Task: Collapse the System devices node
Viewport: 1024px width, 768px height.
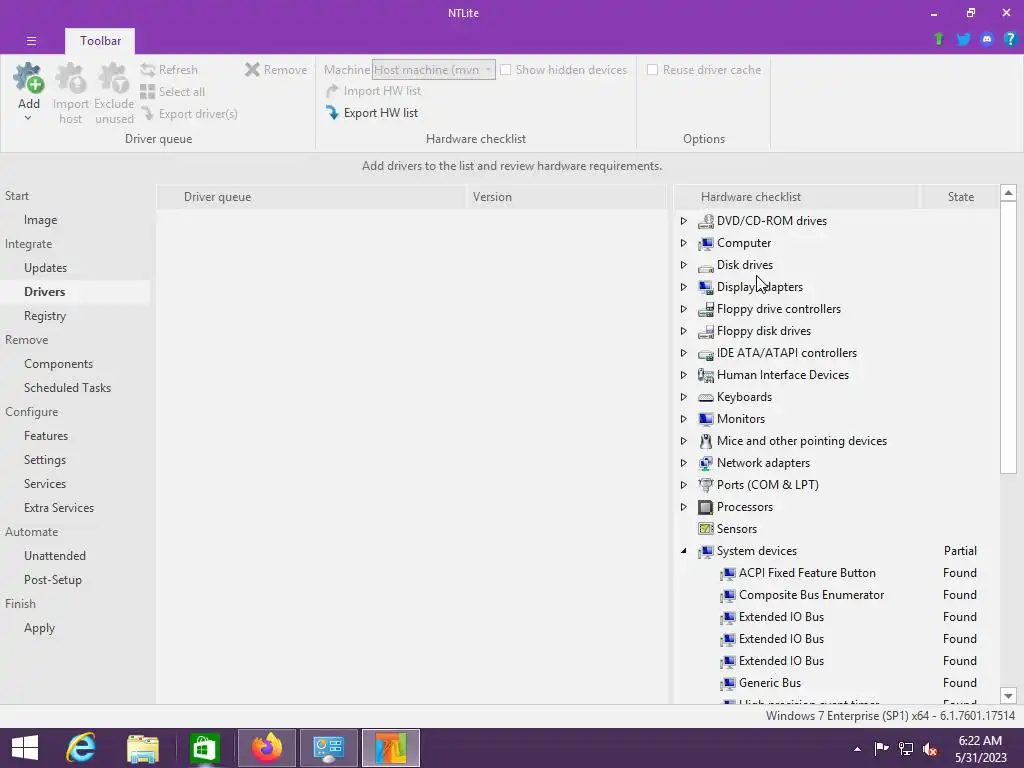Action: [x=683, y=551]
